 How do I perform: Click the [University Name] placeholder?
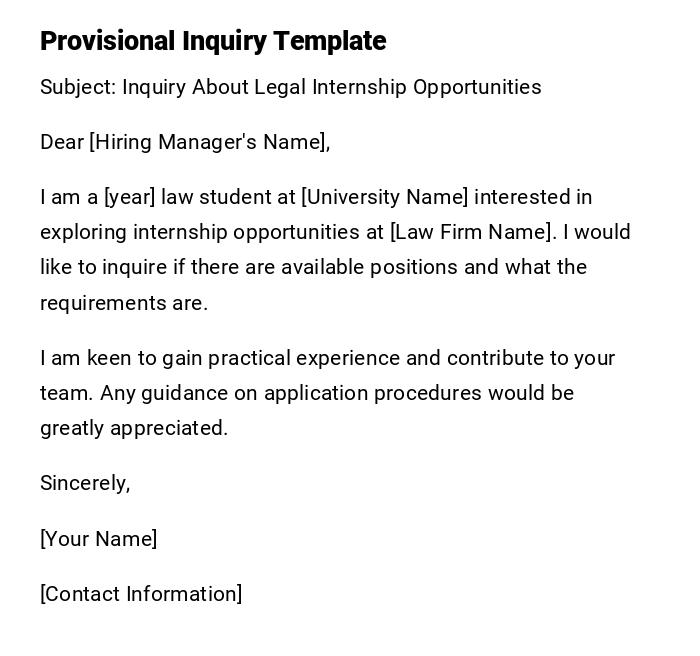(x=384, y=197)
